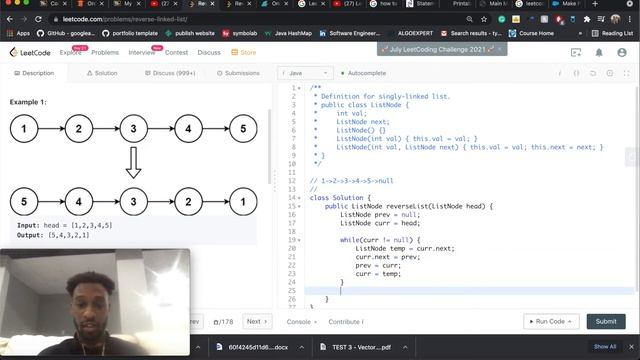Click the curly braces format icon
Image resolution: width=640 pixels, height=360 pixels.
576,73
